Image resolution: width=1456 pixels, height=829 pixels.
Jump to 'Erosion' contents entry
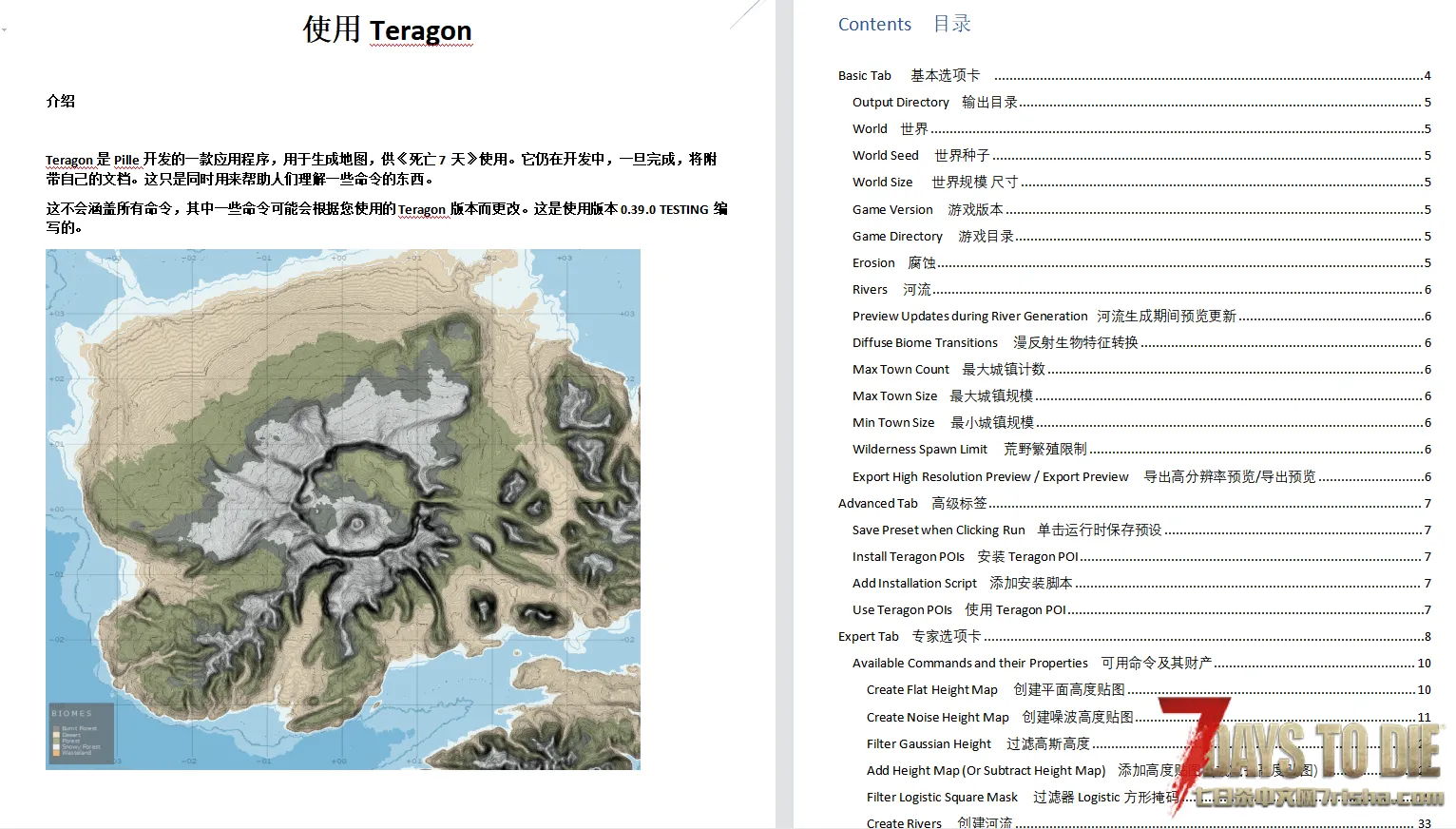pyautogui.click(x=1141, y=262)
